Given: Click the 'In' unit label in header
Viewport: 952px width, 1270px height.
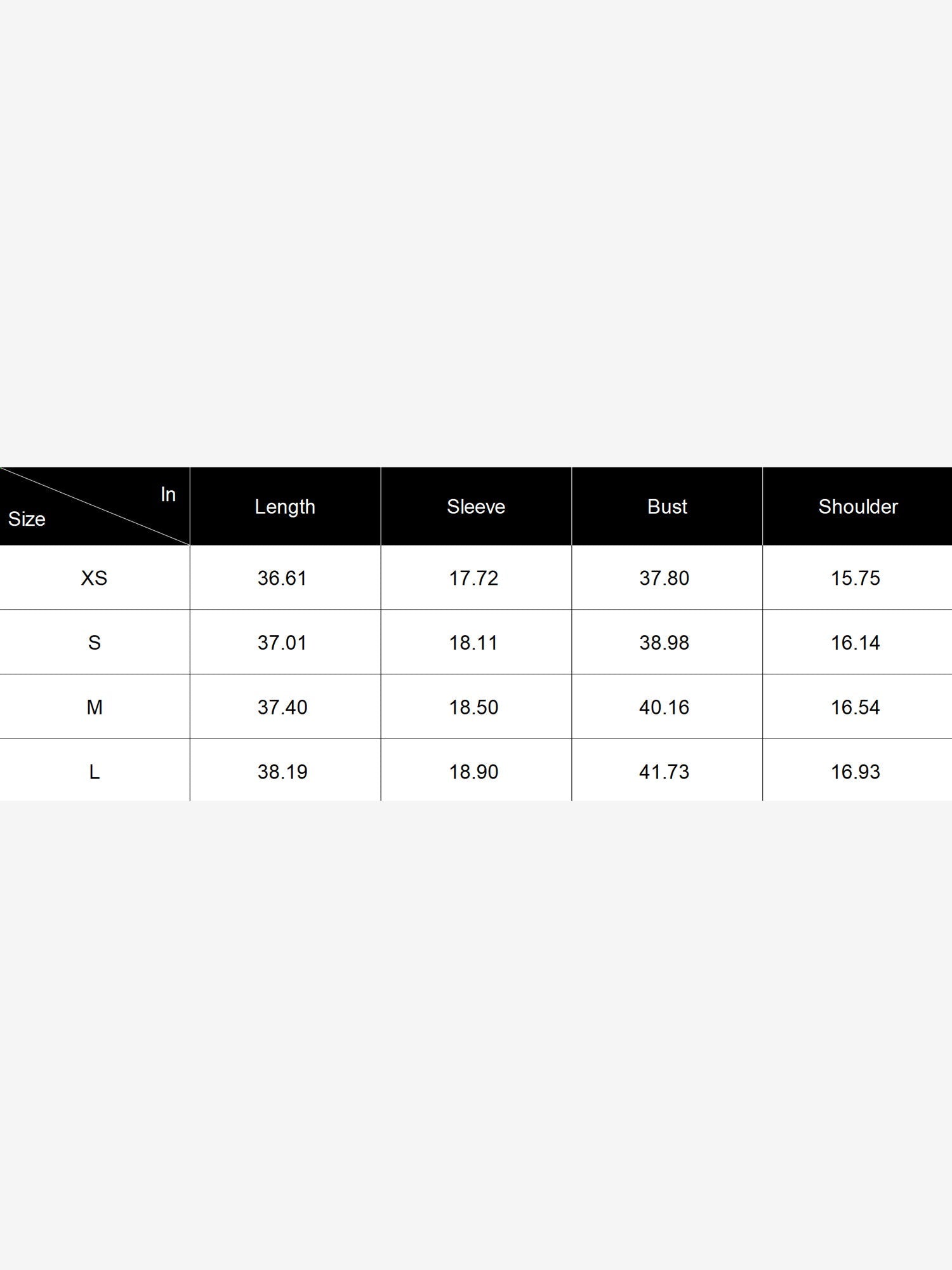Looking at the screenshot, I should 168,494.
